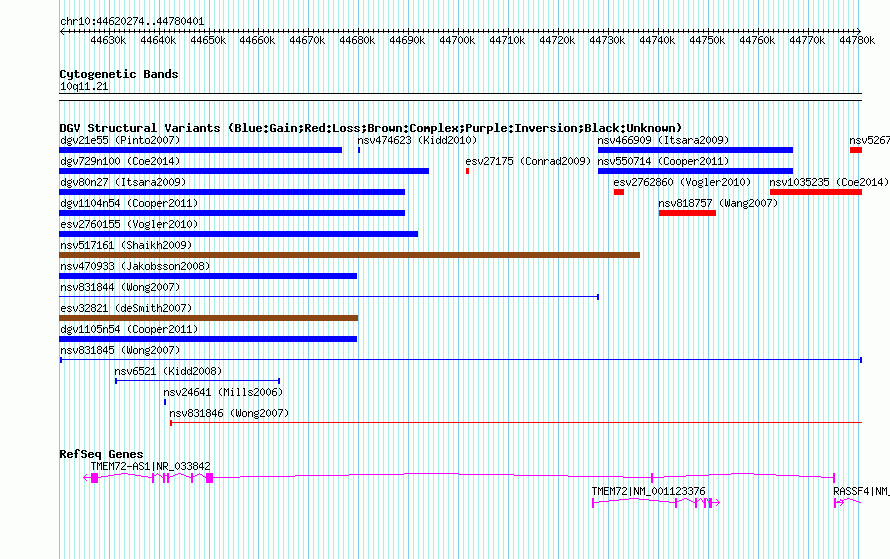
Task: Open the esv27175 (Conrad2009) label
Action: (528, 161)
